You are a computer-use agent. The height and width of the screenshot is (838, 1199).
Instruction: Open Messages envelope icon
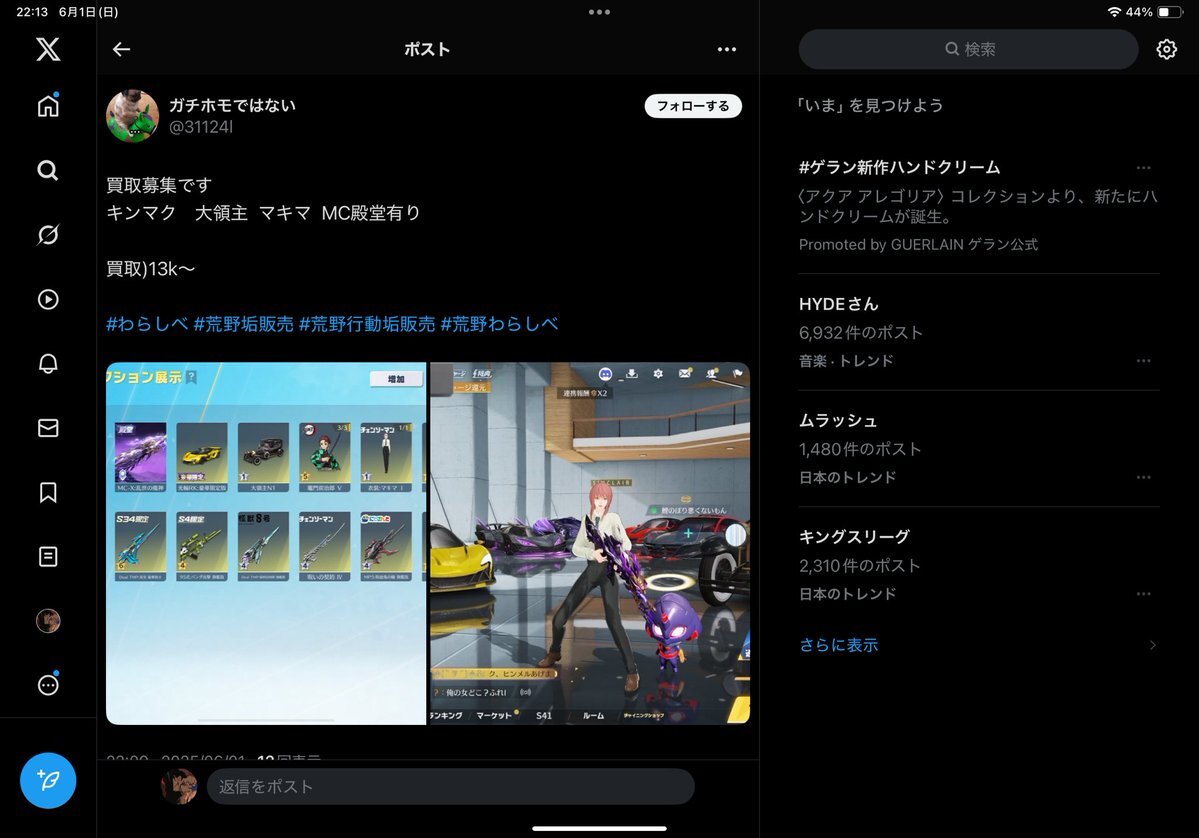[x=48, y=428]
